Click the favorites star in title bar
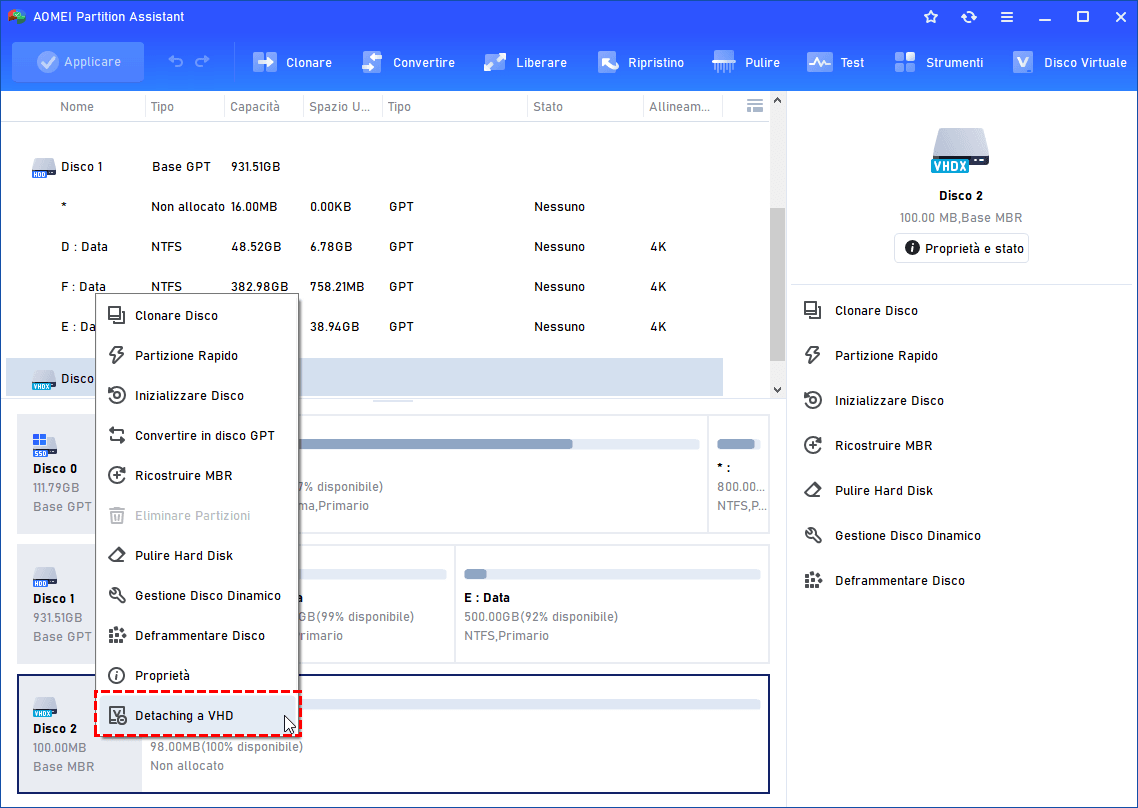The height and width of the screenshot is (808, 1138). tap(931, 17)
